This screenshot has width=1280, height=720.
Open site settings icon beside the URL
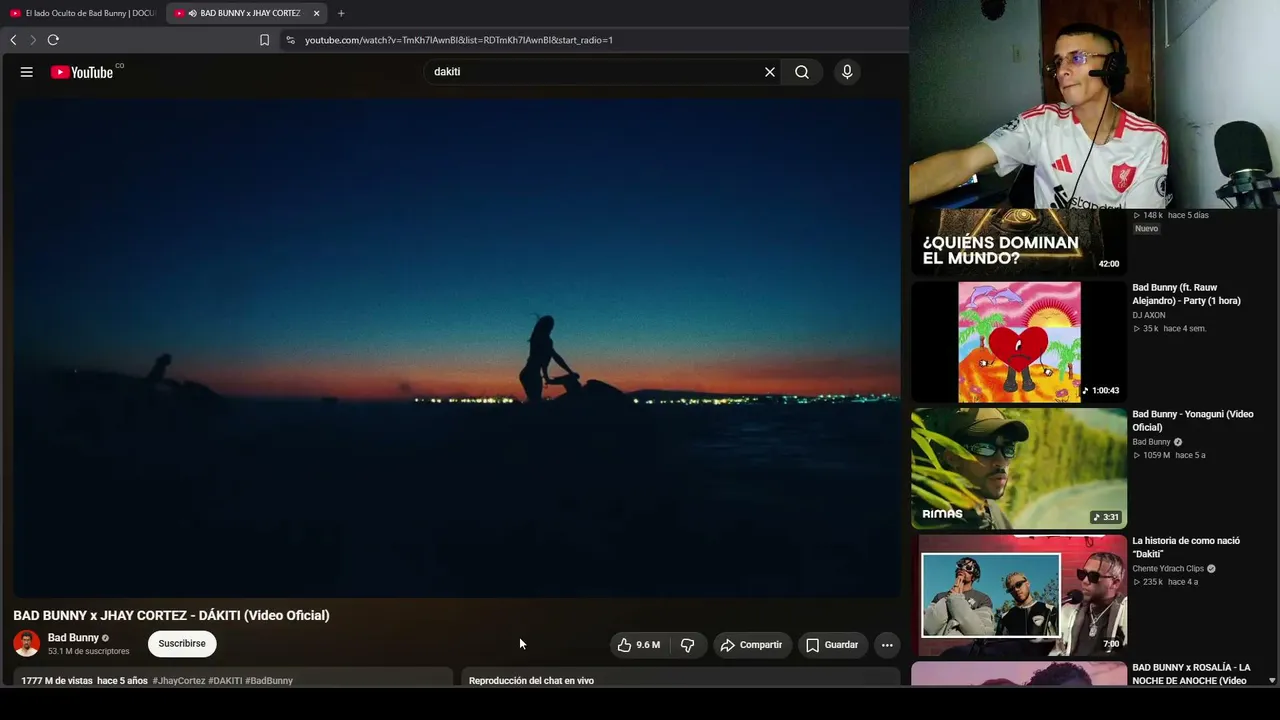point(290,40)
